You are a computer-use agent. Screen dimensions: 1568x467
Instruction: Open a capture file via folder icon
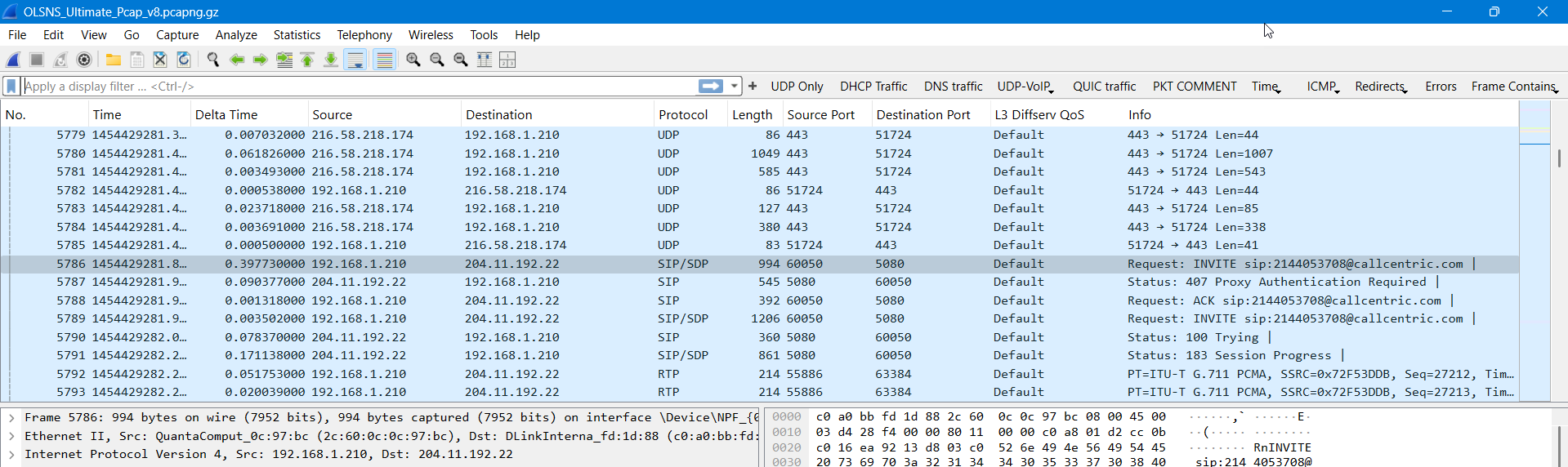click(x=114, y=60)
